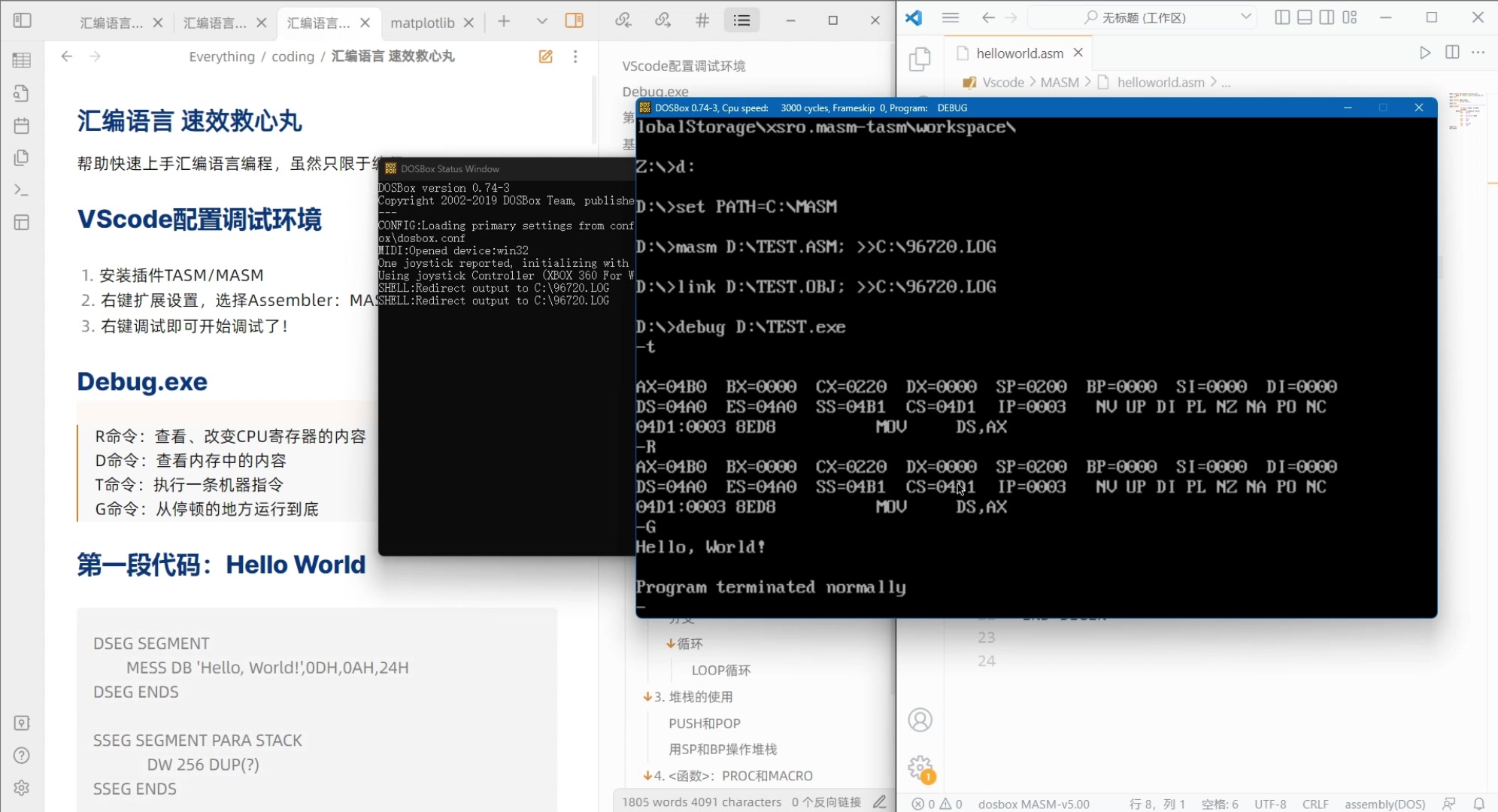This screenshot has height=812, width=1498.
Task: Open the vault switcher icon
Action: point(22,723)
